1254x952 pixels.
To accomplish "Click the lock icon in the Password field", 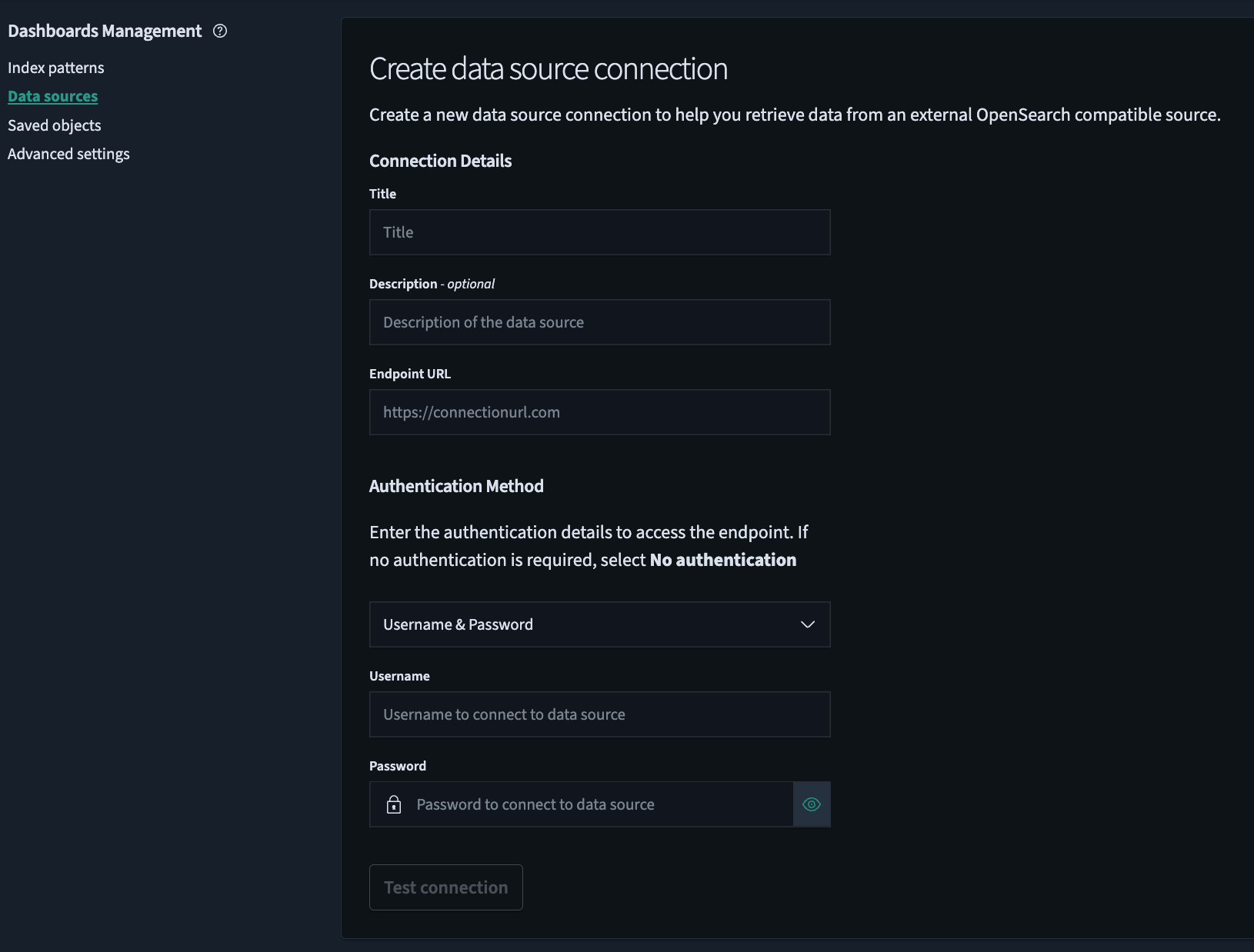I will click(x=394, y=804).
